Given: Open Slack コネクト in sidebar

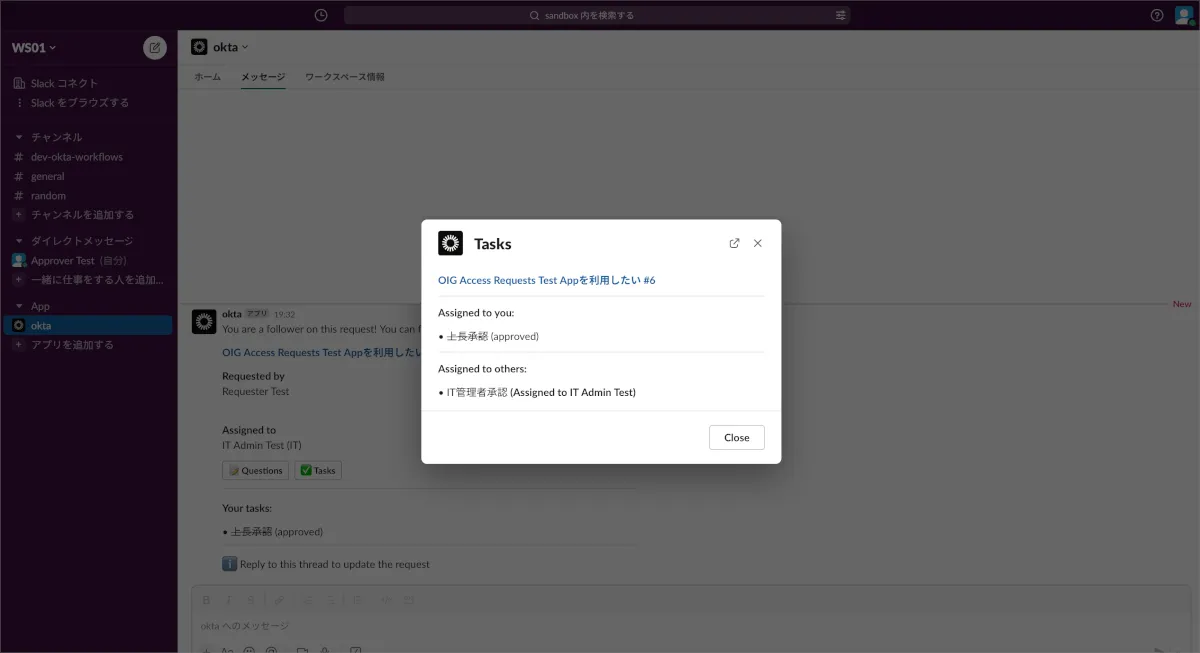Looking at the screenshot, I should click(x=64, y=83).
